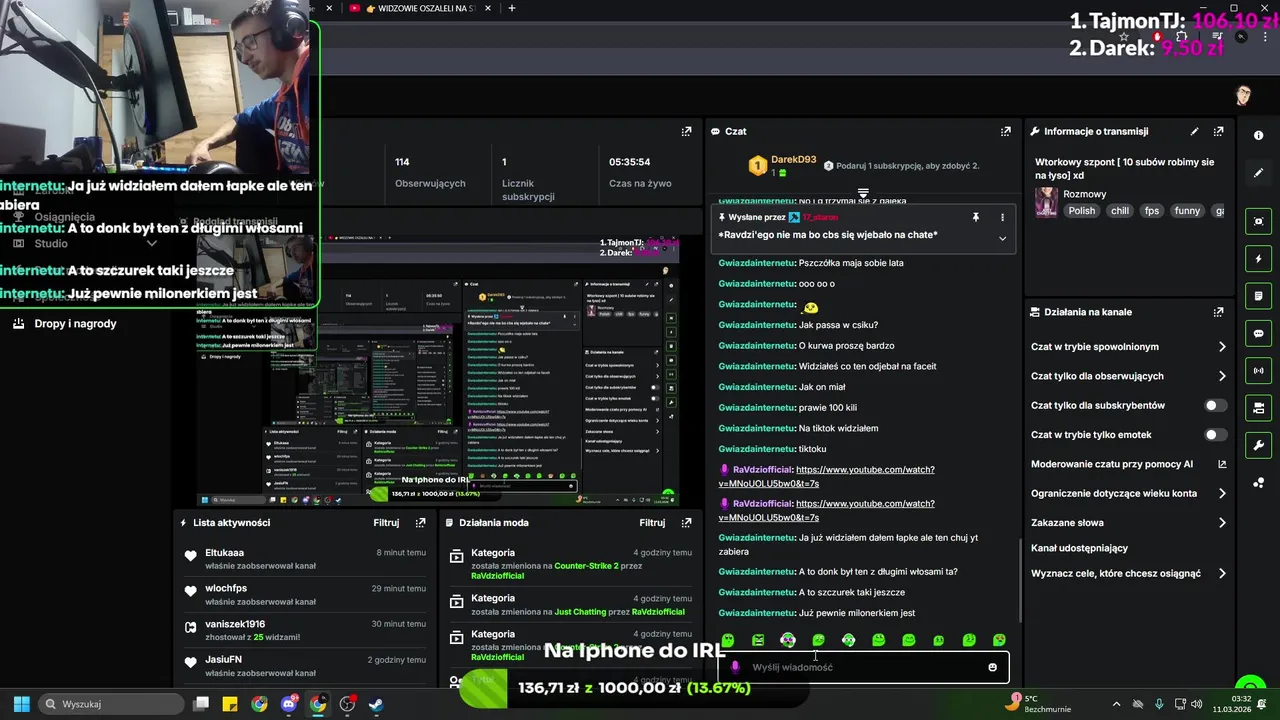The height and width of the screenshot is (720, 1280).
Task: Click the user avatar in the top bar
Action: coord(1243,96)
